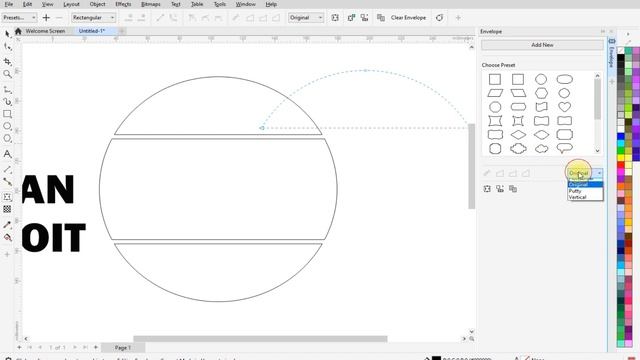Select the Crop tool
The width and height of the screenshot is (640, 360).
click(7, 61)
